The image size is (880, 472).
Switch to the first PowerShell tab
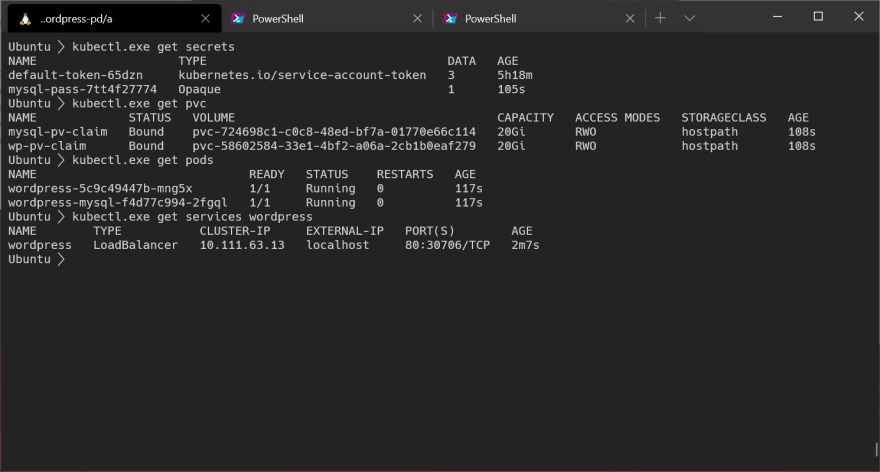327,19
